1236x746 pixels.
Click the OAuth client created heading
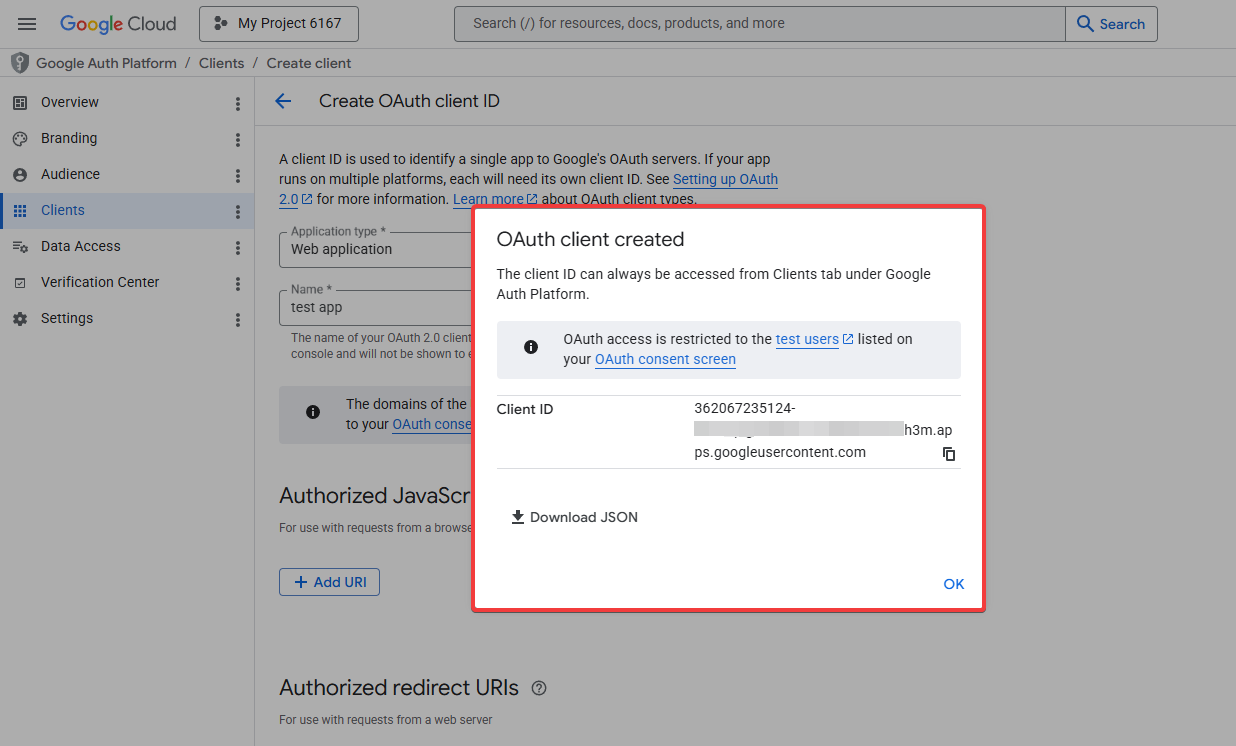[x=591, y=239]
